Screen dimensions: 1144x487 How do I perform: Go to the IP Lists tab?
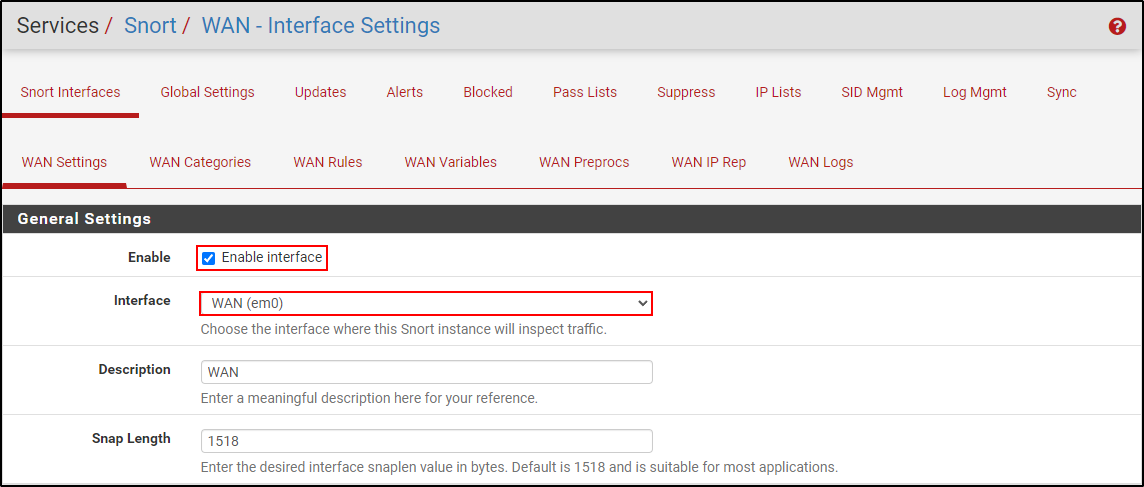tap(778, 92)
